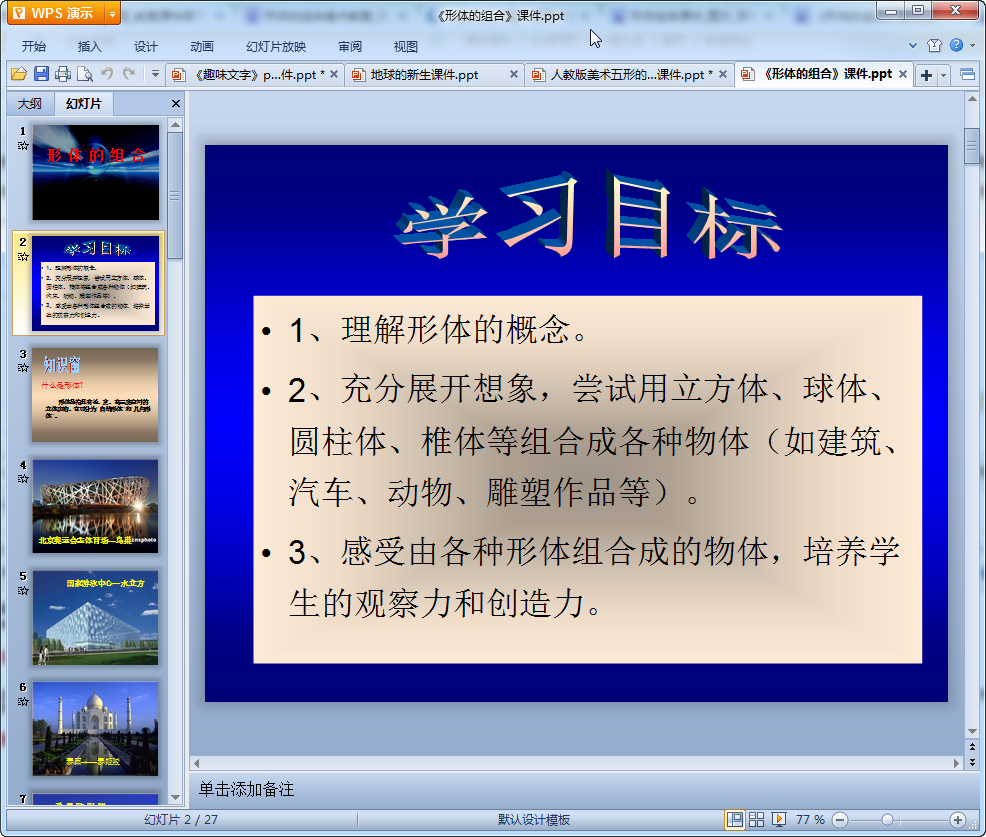Image resolution: width=986 pixels, height=837 pixels.
Task: Go to next slide with double-down arrow
Action: [x=972, y=762]
